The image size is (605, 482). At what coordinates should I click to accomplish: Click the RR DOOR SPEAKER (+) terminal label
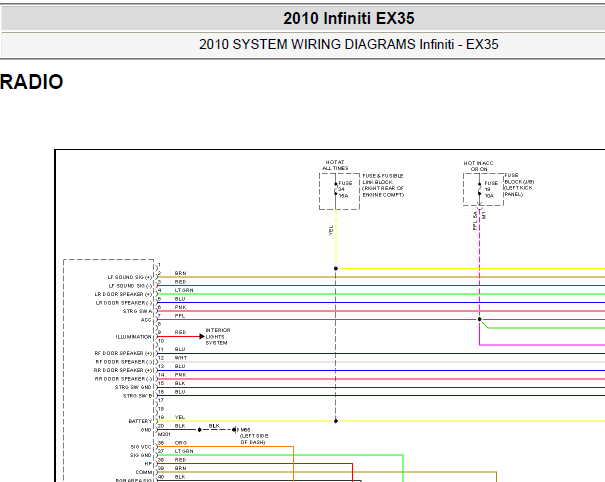click(123, 370)
